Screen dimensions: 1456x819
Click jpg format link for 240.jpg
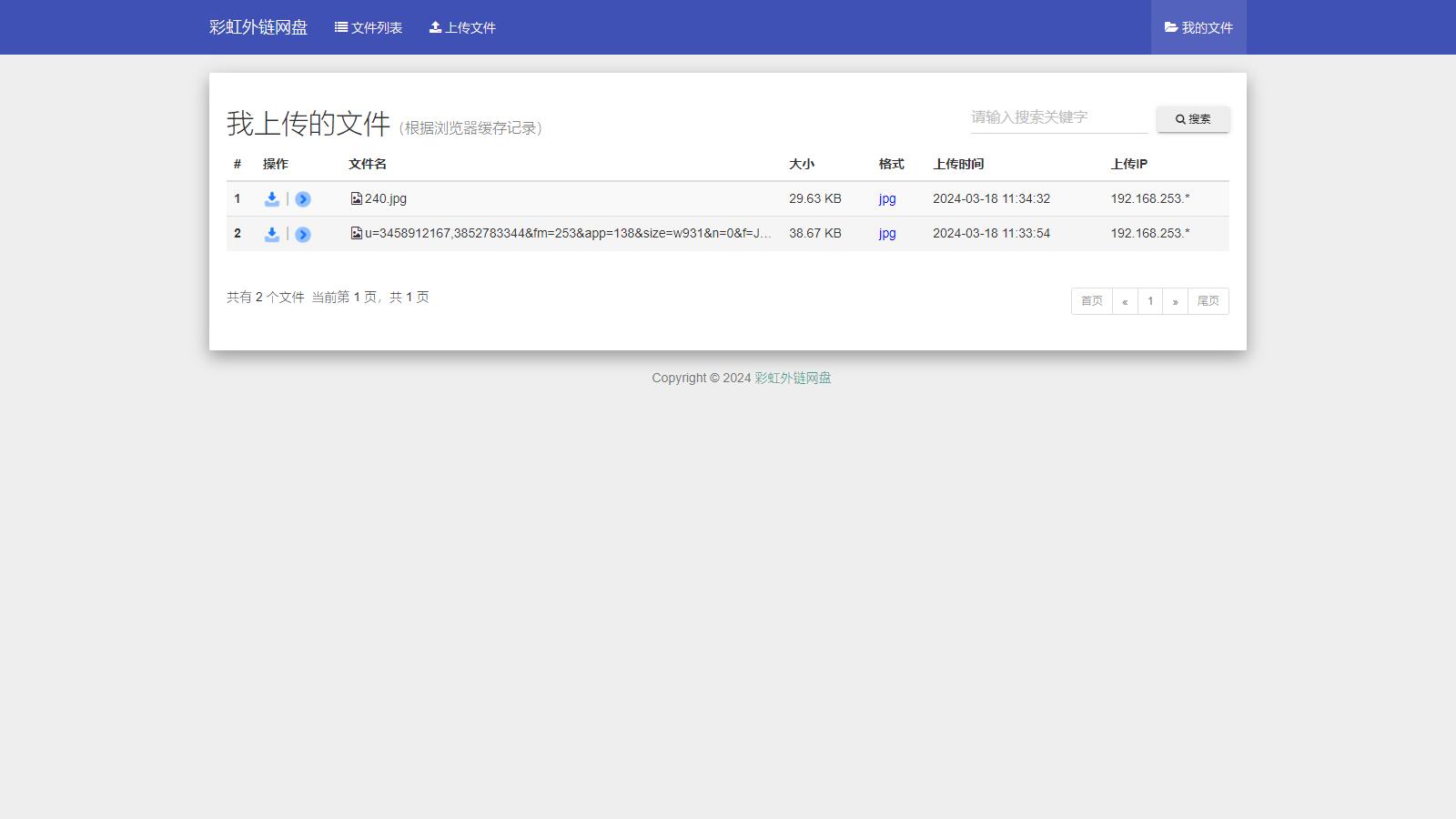pyautogui.click(x=887, y=198)
